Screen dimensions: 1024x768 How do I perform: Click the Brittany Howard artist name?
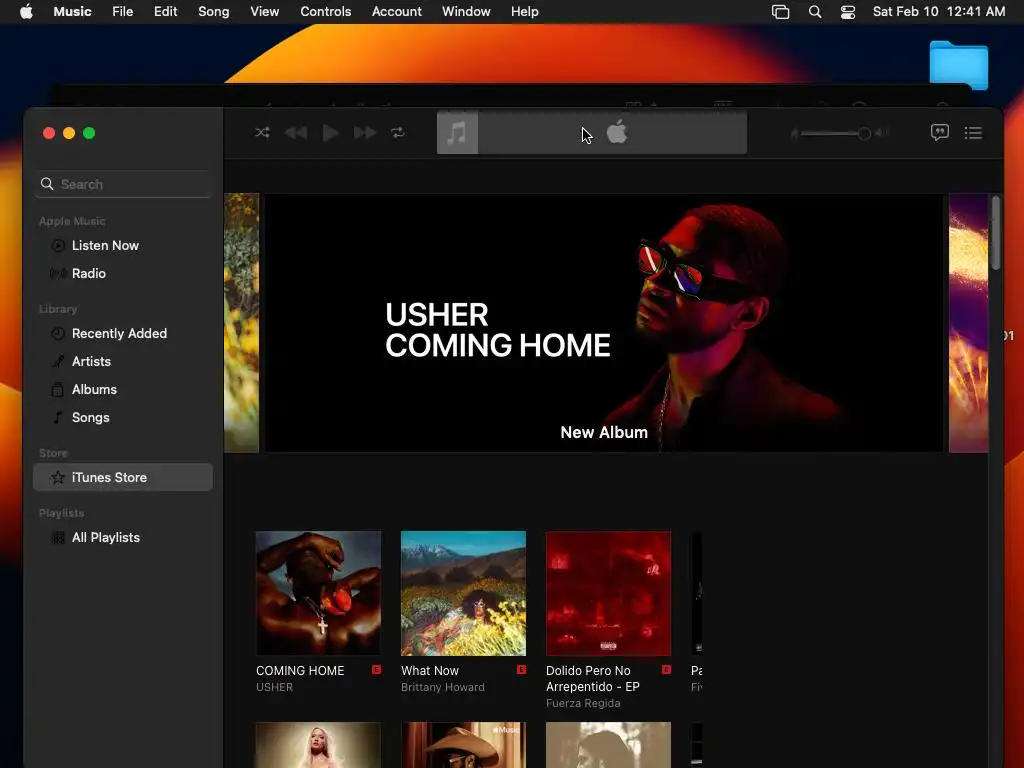(443, 687)
